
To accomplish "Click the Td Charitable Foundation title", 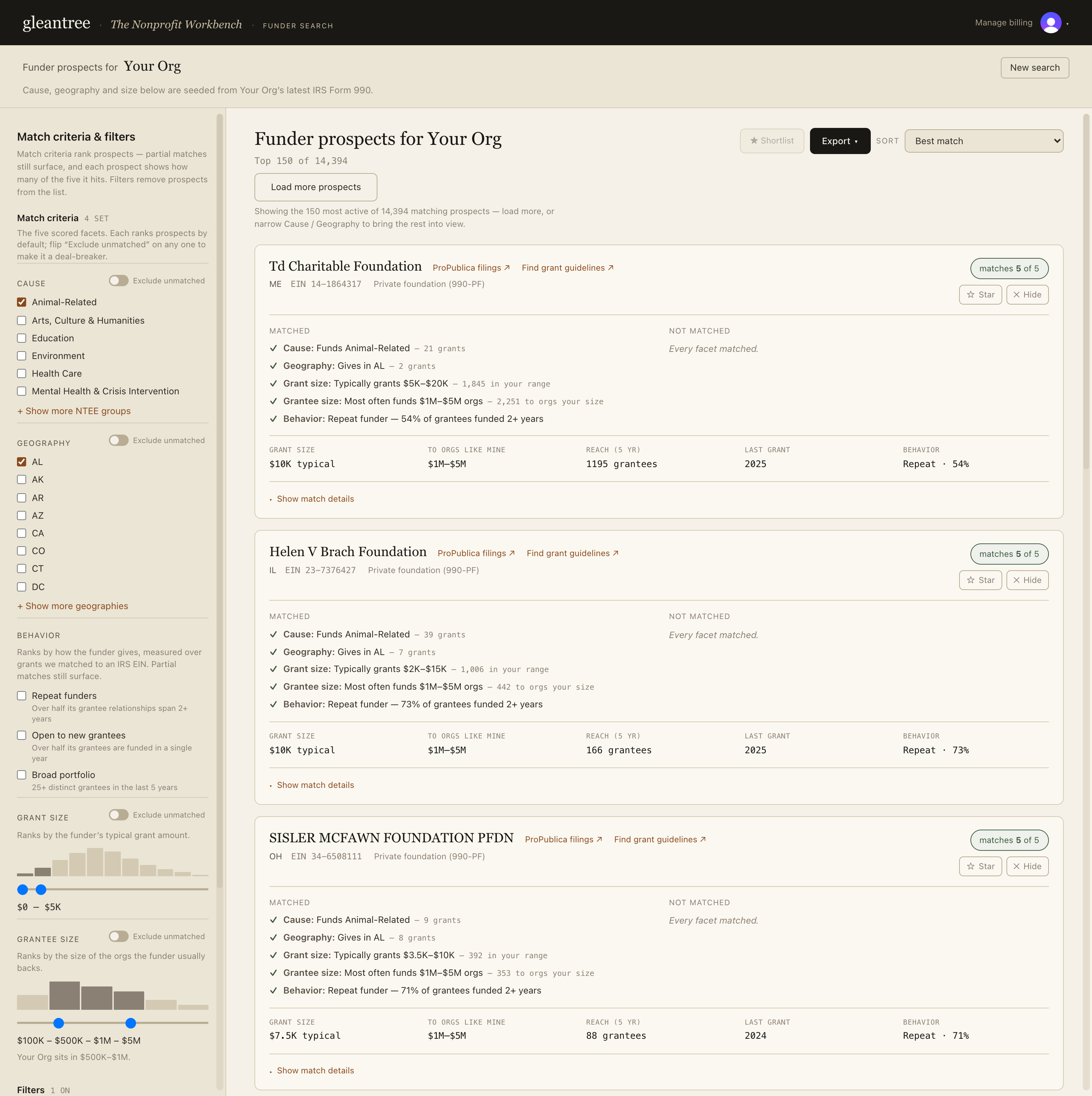I will 345,266.
